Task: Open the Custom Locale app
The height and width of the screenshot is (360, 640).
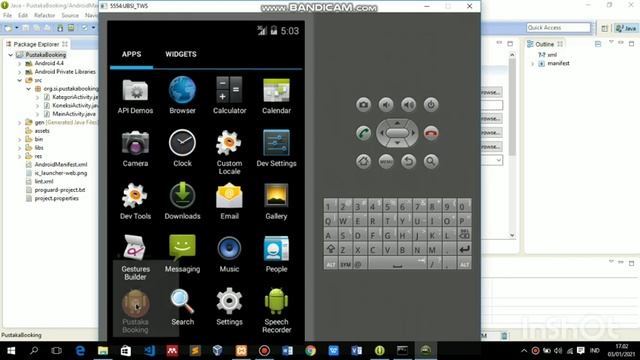Action: [x=229, y=153]
